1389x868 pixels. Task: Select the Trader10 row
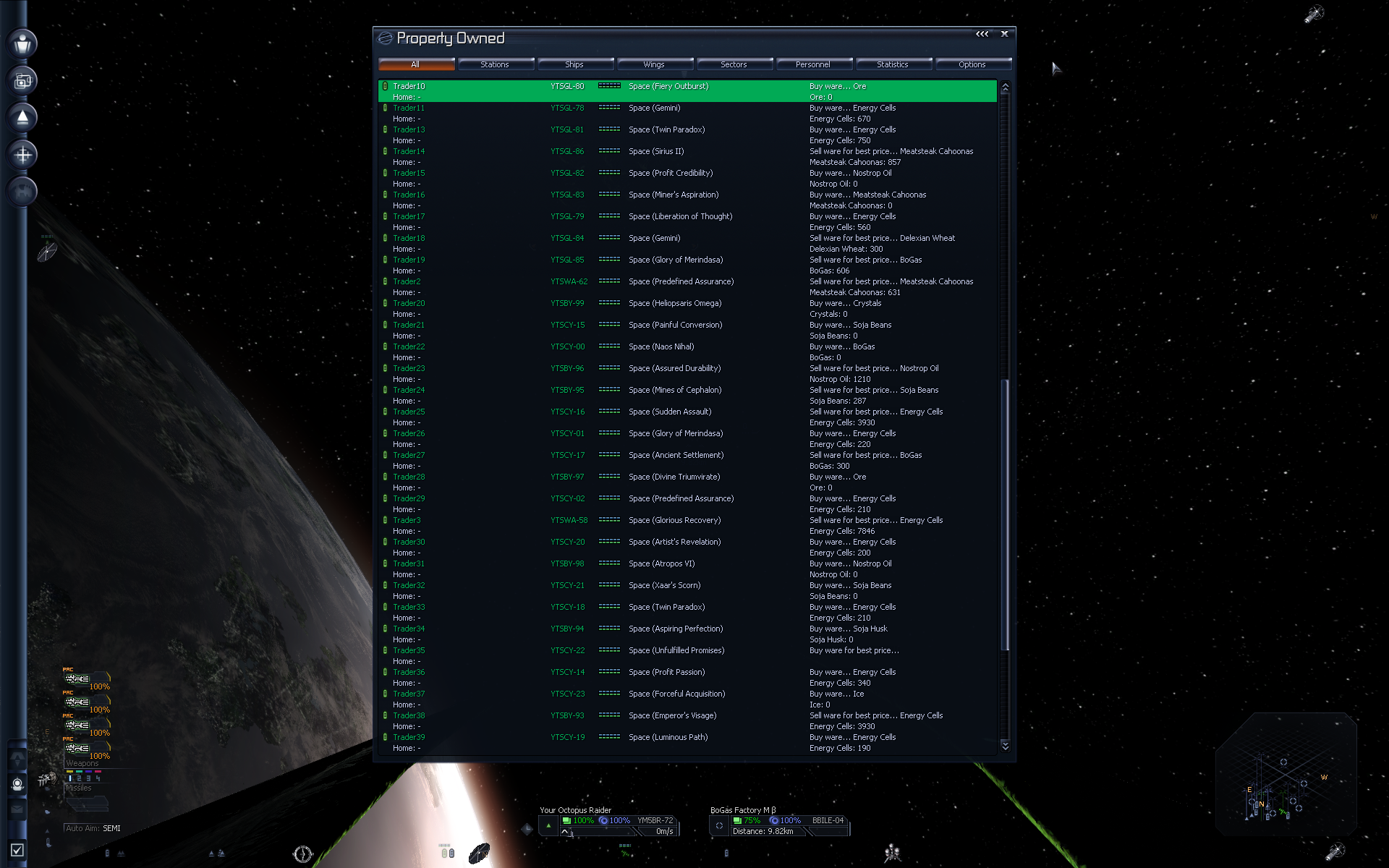687,91
